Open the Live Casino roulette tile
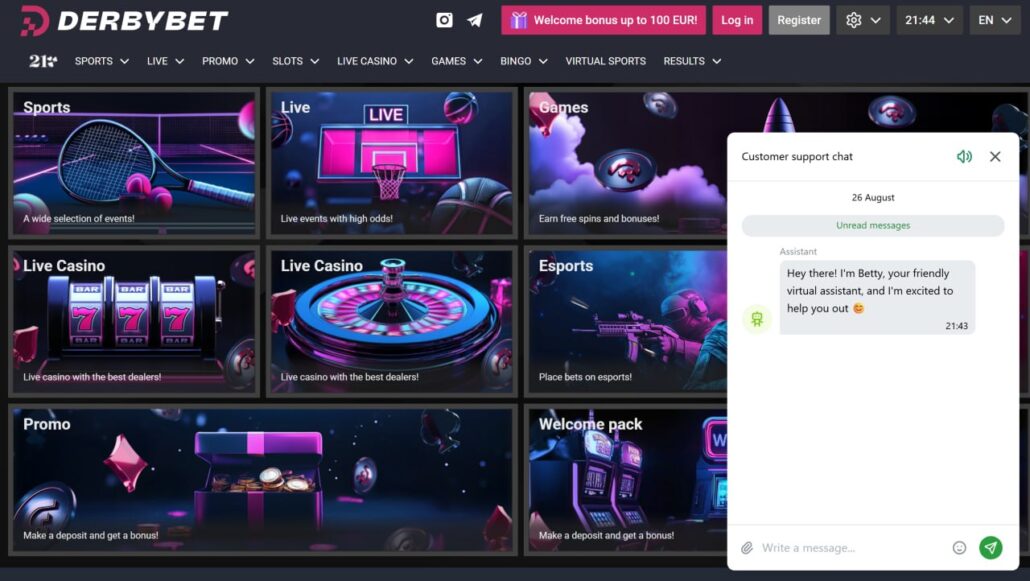Image resolution: width=1030 pixels, height=581 pixels. [392, 321]
